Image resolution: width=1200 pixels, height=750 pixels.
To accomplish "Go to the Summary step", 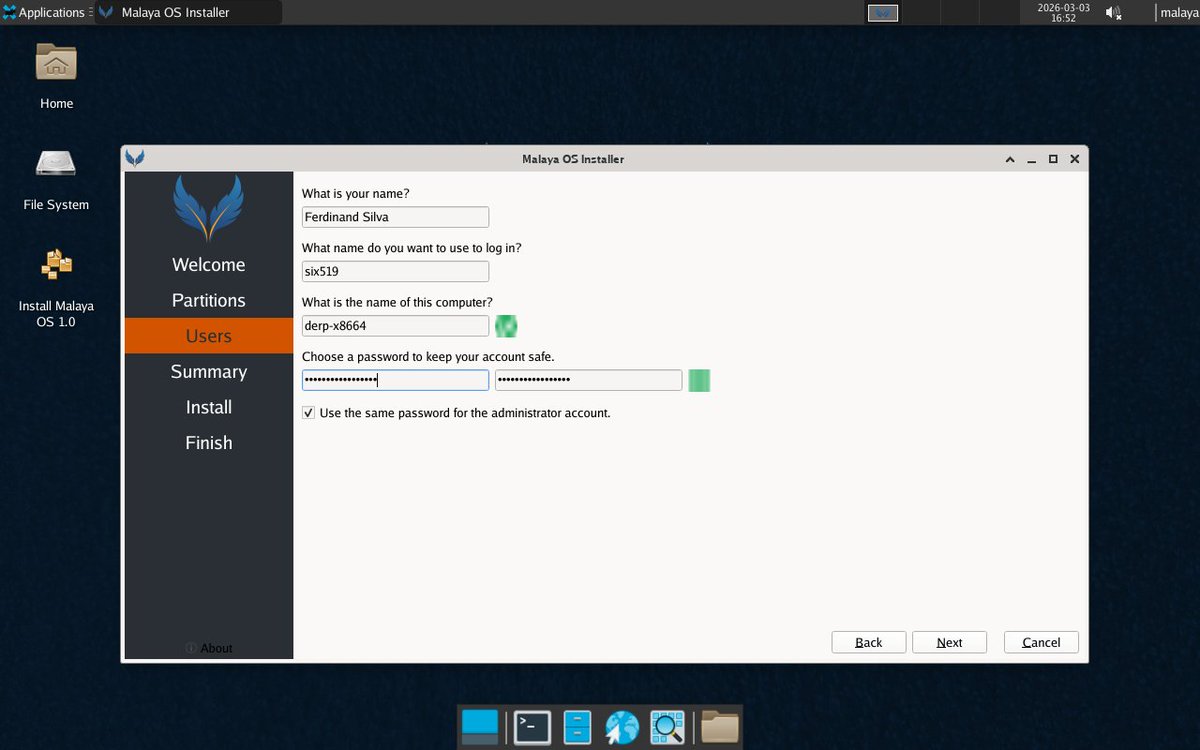I will click(x=208, y=371).
